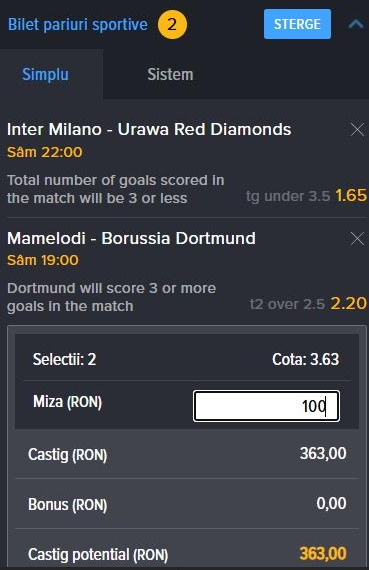Click the 1.65 odds value

point(351,195)
